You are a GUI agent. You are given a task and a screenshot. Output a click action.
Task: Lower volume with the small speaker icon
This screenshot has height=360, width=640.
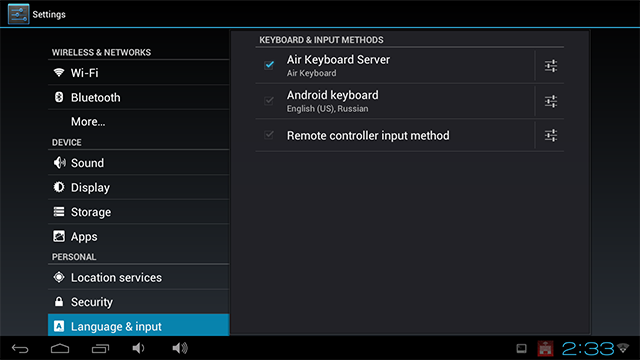(138, 348)
